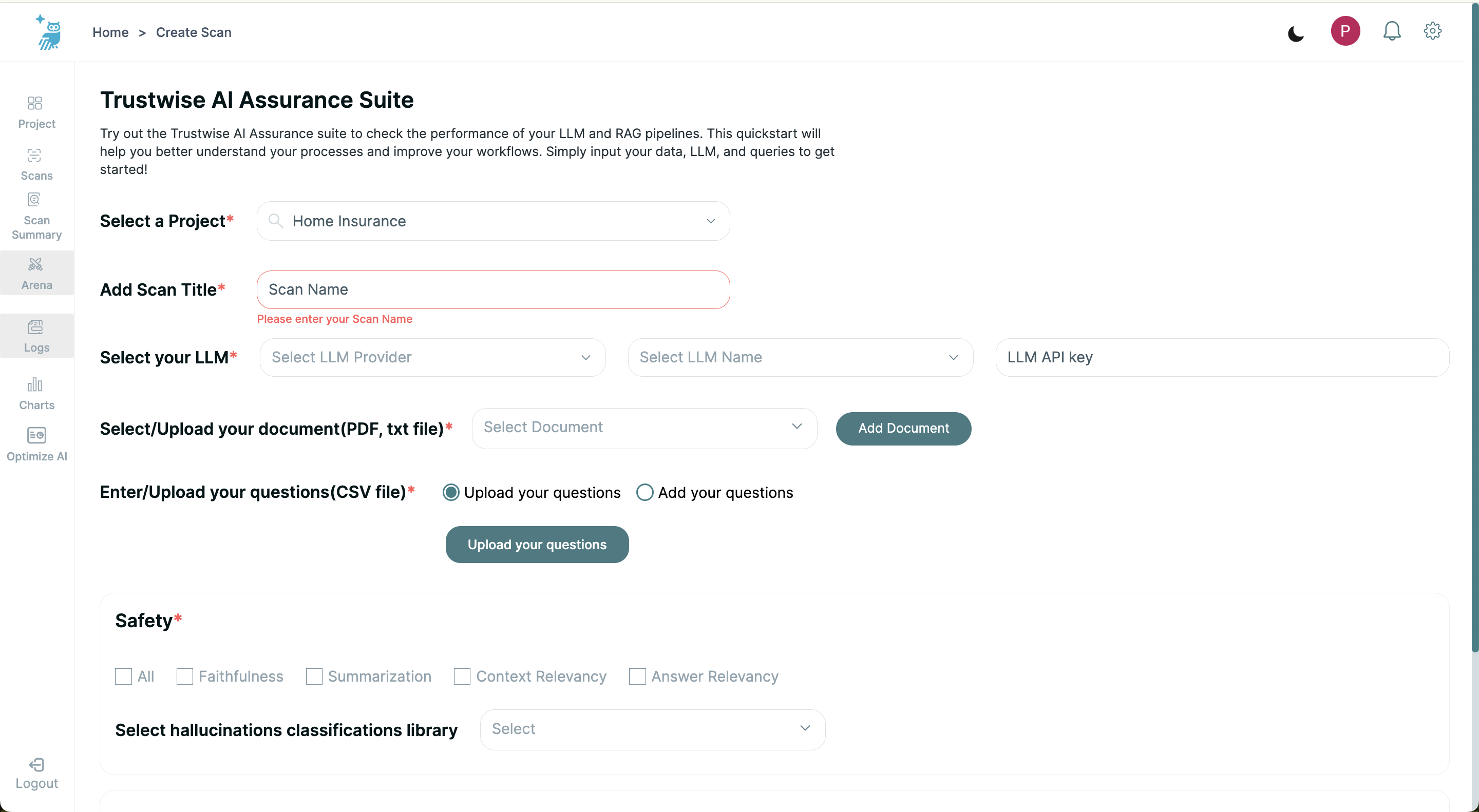
Task: Open the Charts sidebar icon
Action: click(x=35, y=394)
